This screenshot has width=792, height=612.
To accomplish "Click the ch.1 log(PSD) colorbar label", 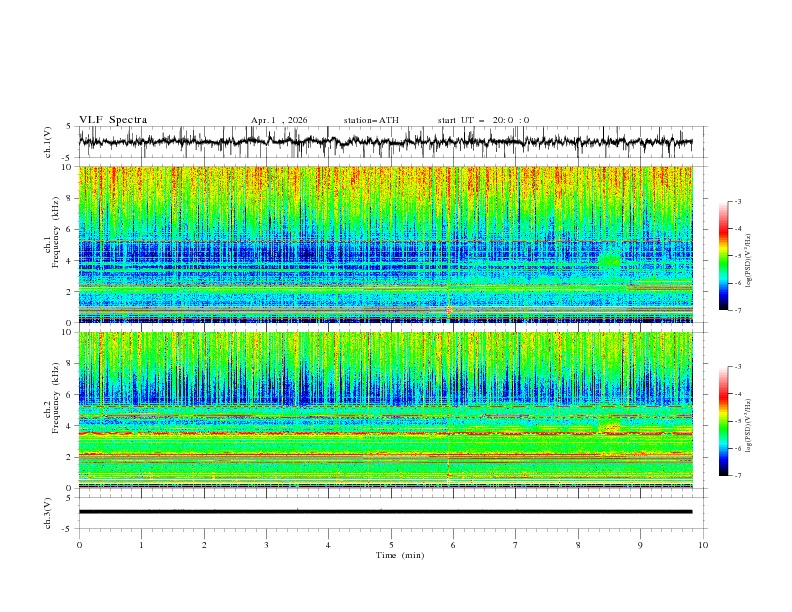I will [748, 261].
